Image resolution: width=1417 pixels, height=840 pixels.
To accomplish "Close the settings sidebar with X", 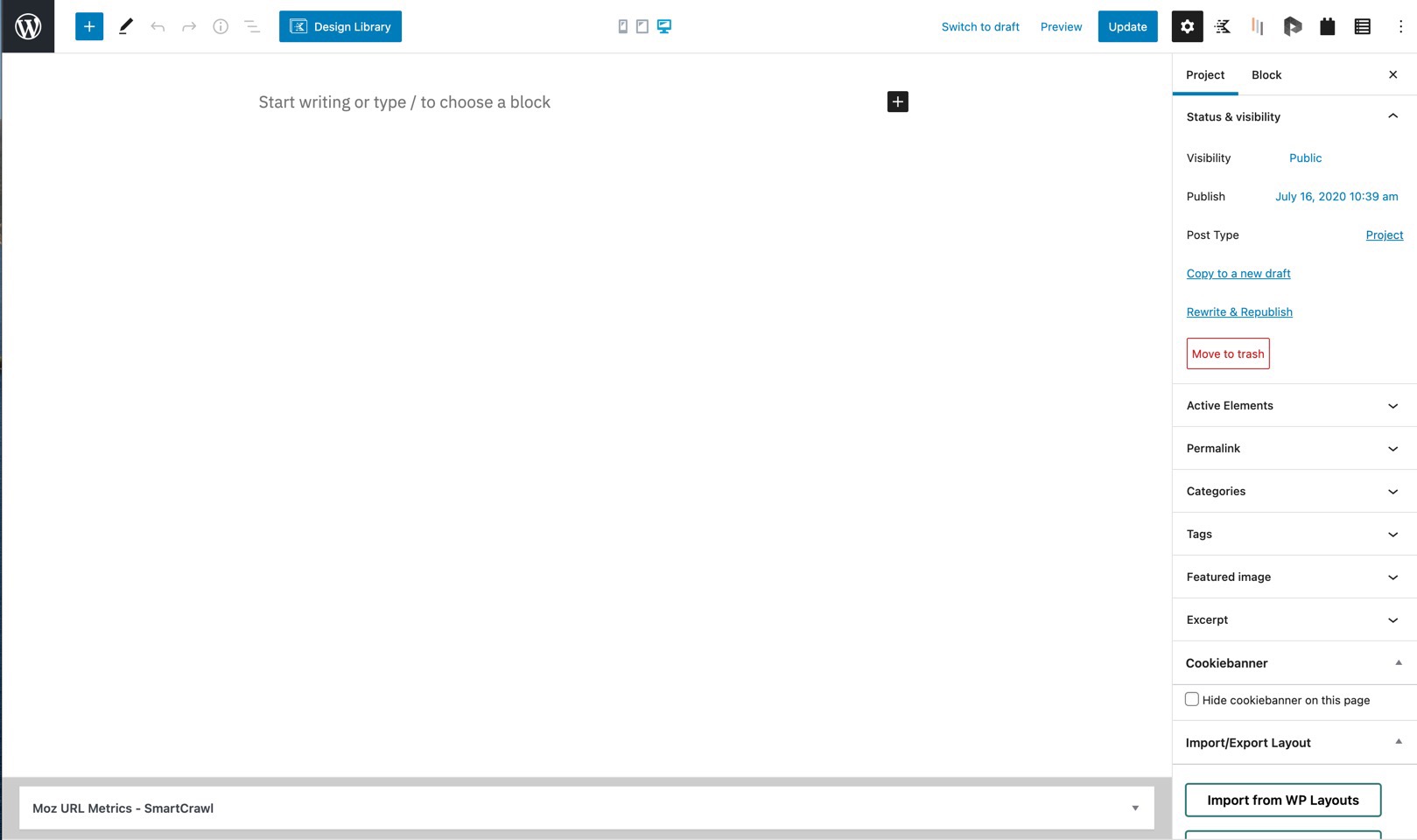I will (x=1393, y=74).
